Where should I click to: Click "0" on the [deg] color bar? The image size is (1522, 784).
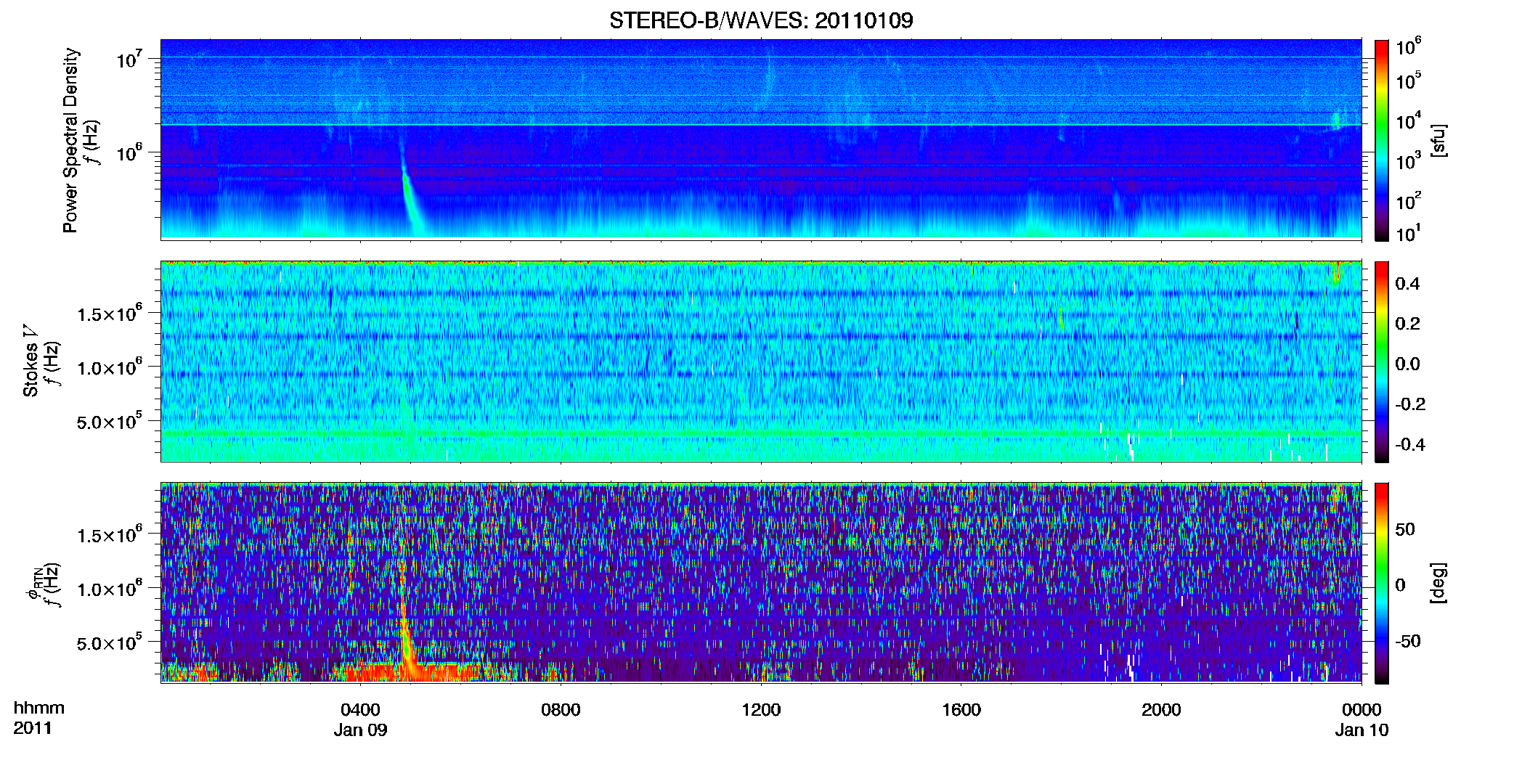pos(1400,585)
